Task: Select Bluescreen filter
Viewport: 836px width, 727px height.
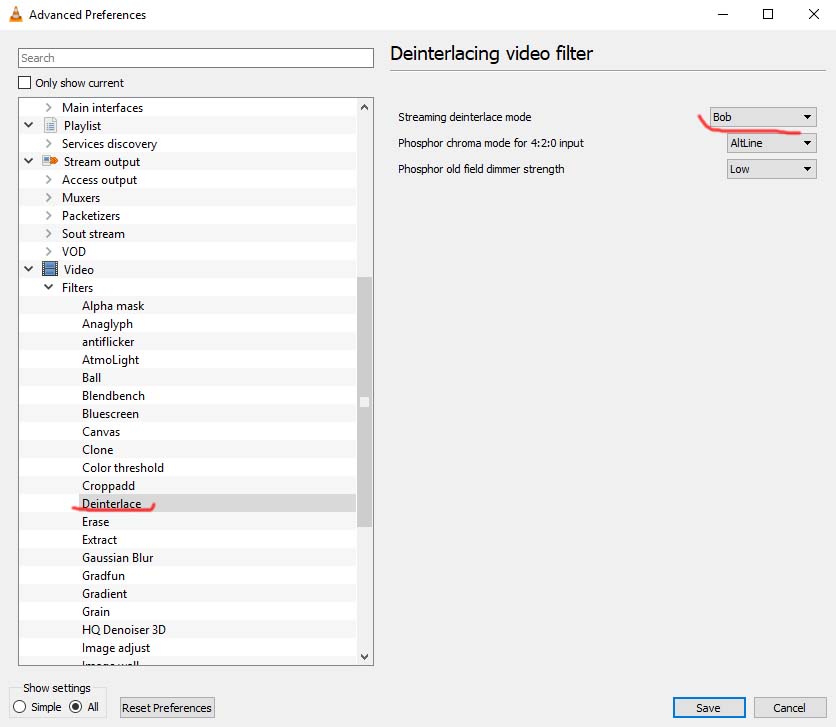Action: tap(110, 414)
